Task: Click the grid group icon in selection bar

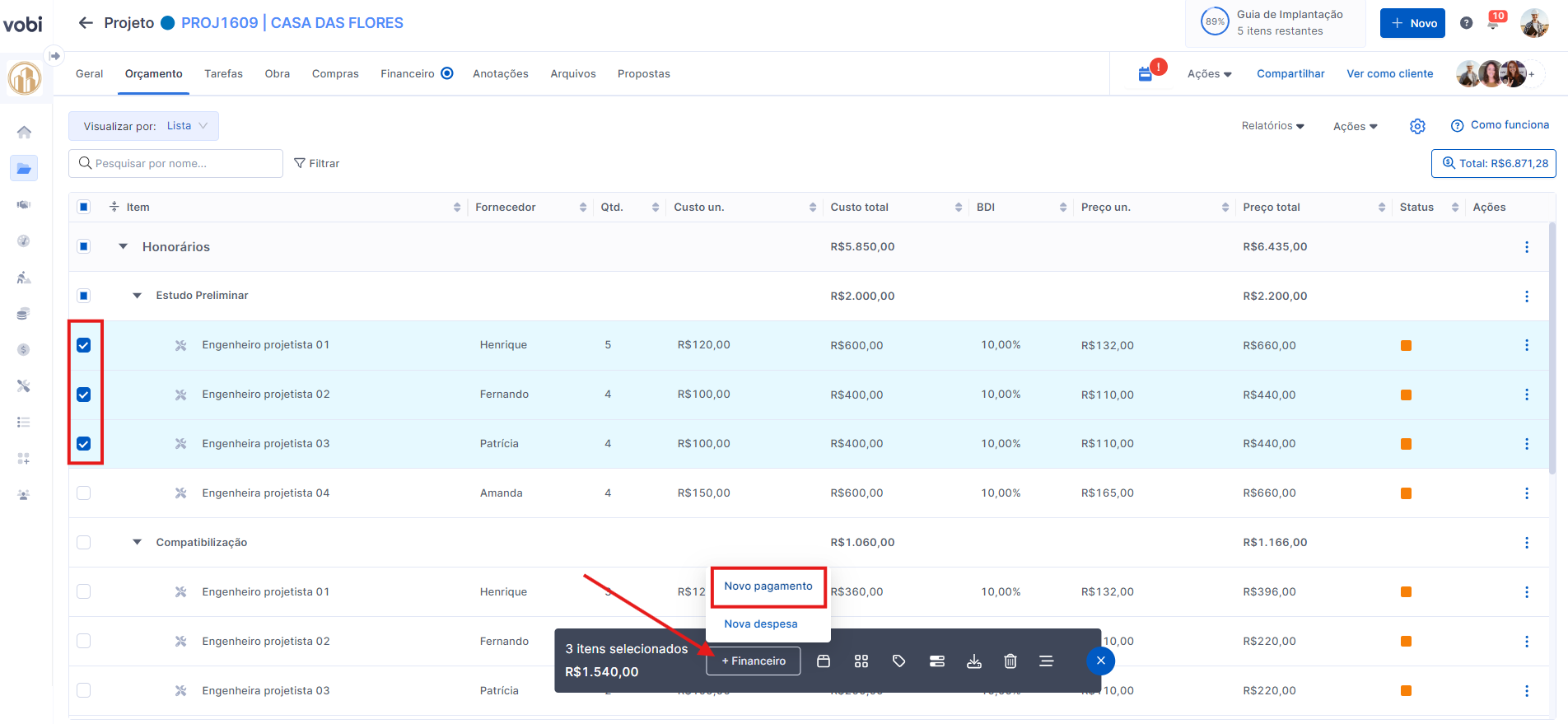Action: pos(861,661)
